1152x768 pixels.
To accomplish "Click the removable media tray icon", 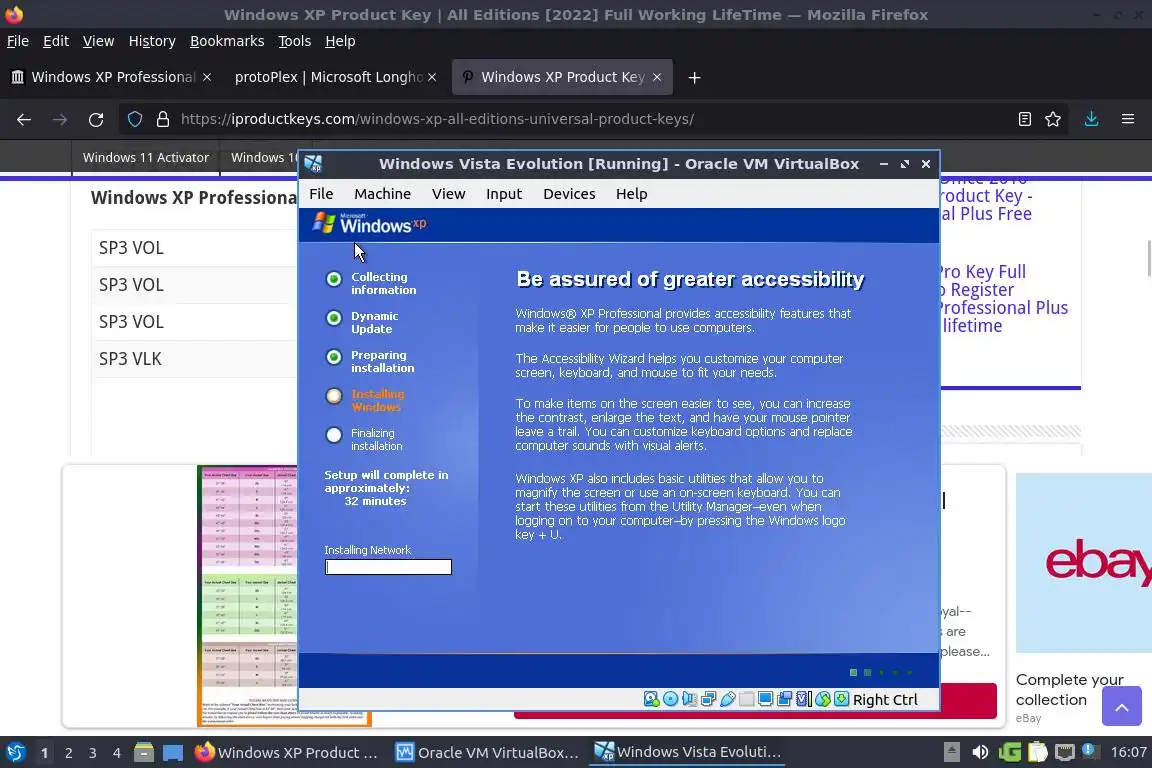I will tap(951, 752).
